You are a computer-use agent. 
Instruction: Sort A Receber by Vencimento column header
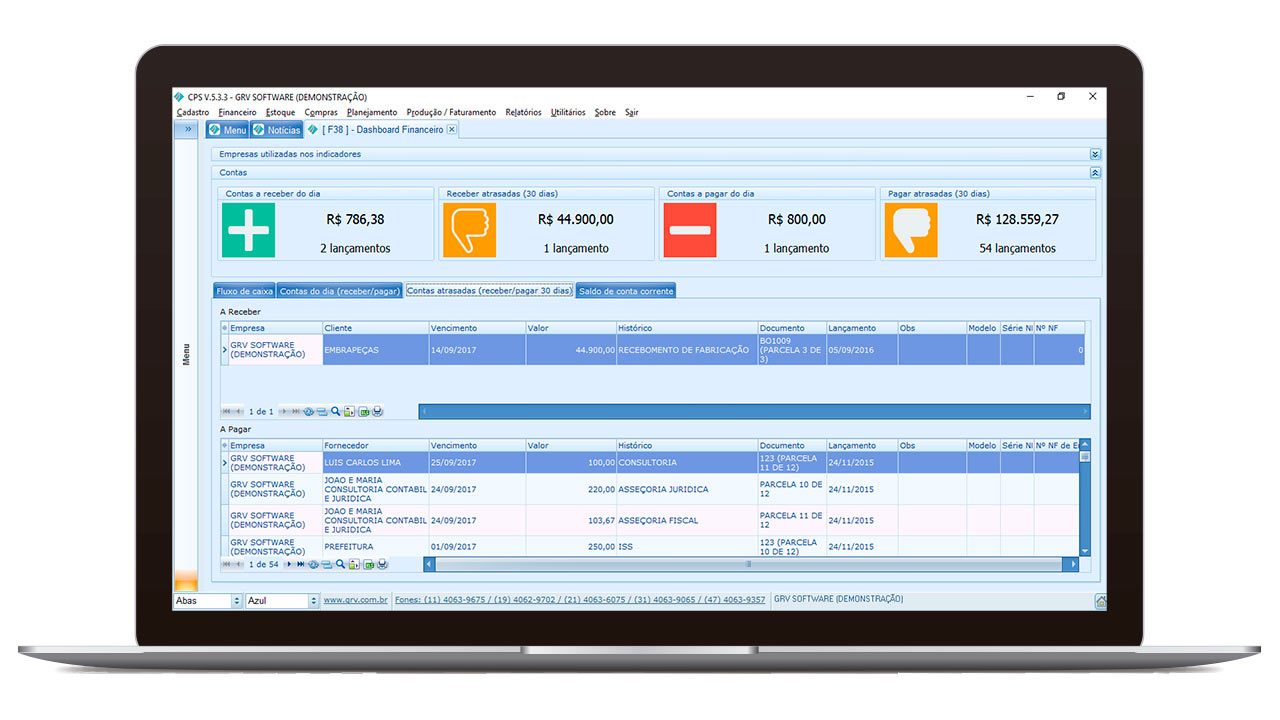point(477,328)
